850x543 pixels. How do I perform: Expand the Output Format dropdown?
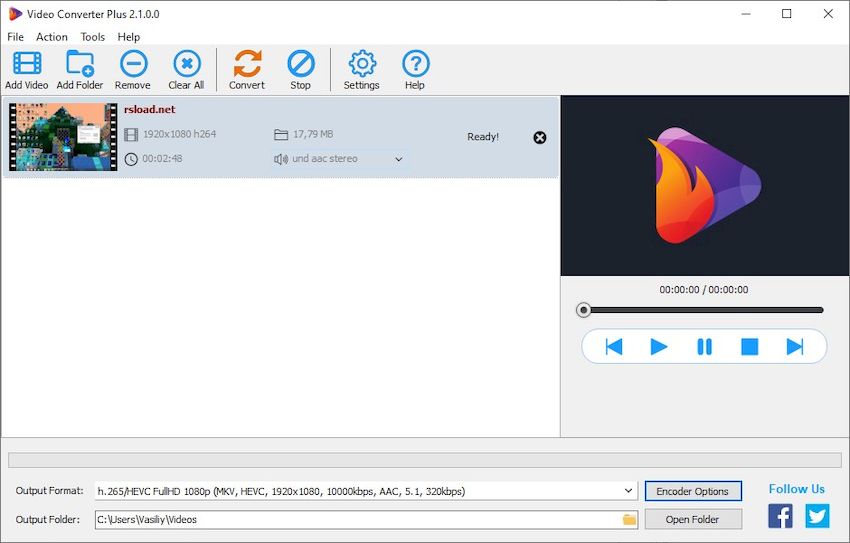tap(628, 491)
